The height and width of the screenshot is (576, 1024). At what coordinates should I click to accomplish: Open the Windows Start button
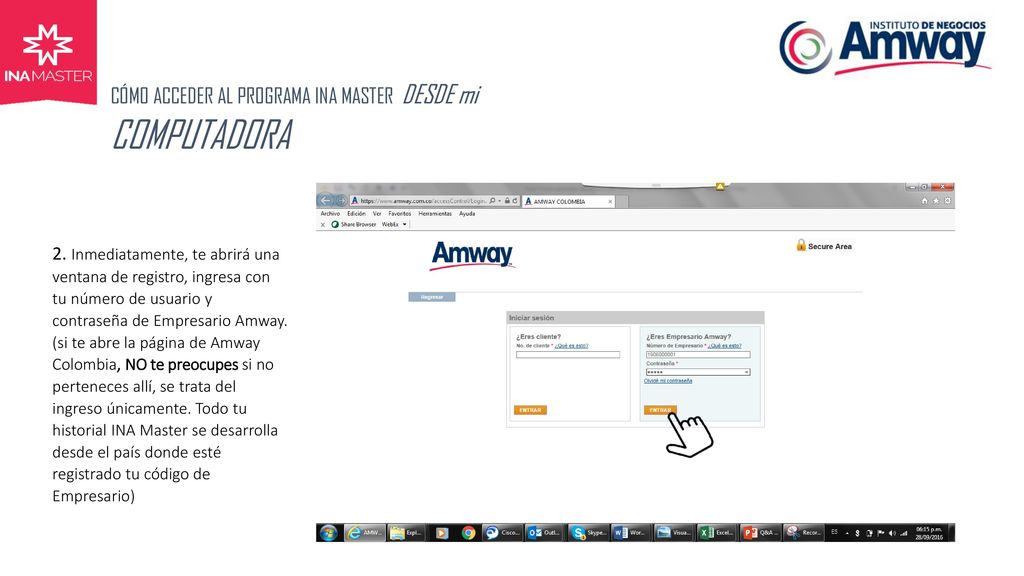(328, 533)
